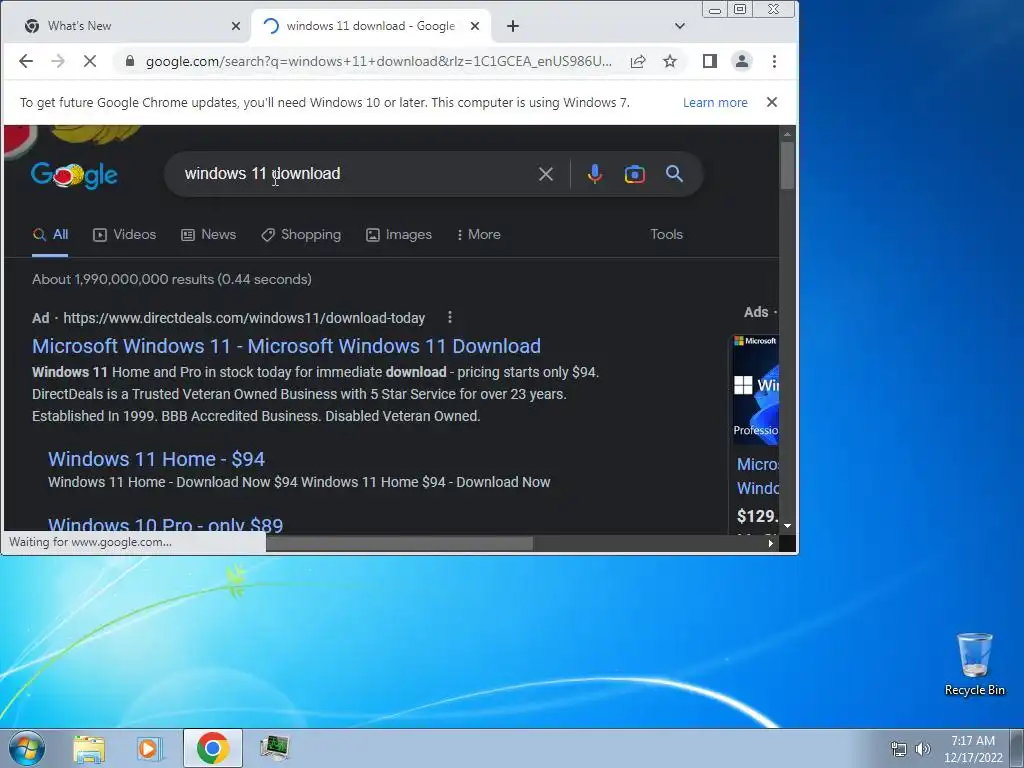The width and height of the screenshot is (1024, 768).
Task: Start voice search with microphone
Action: coord(594,174)
